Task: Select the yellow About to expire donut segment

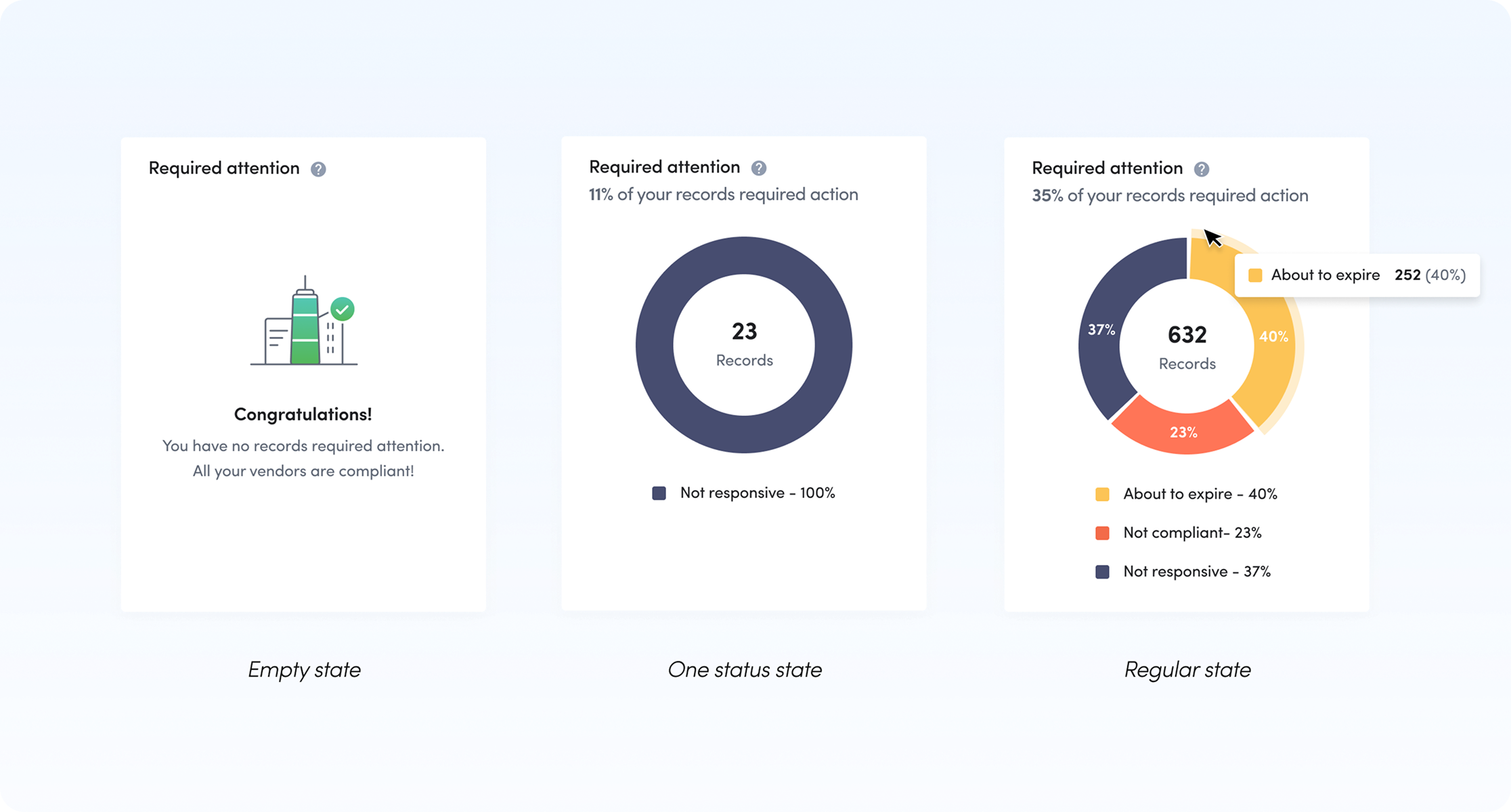Action: tap(1273, 336)
